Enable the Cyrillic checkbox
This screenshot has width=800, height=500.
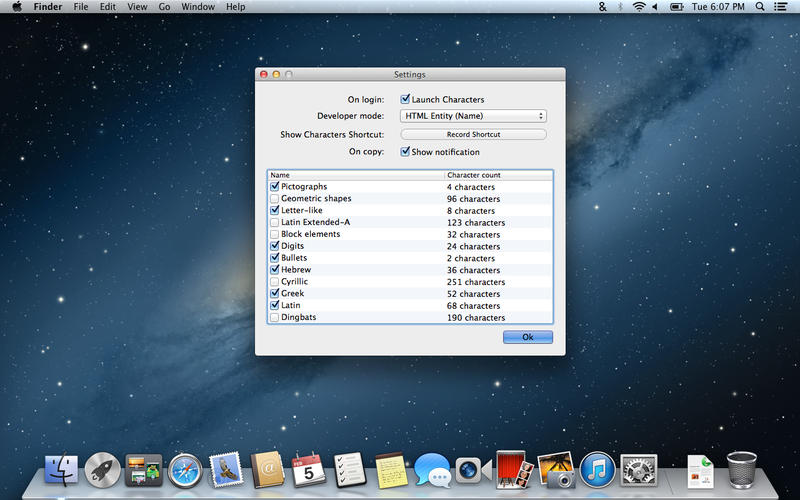(x=274, y=281)
